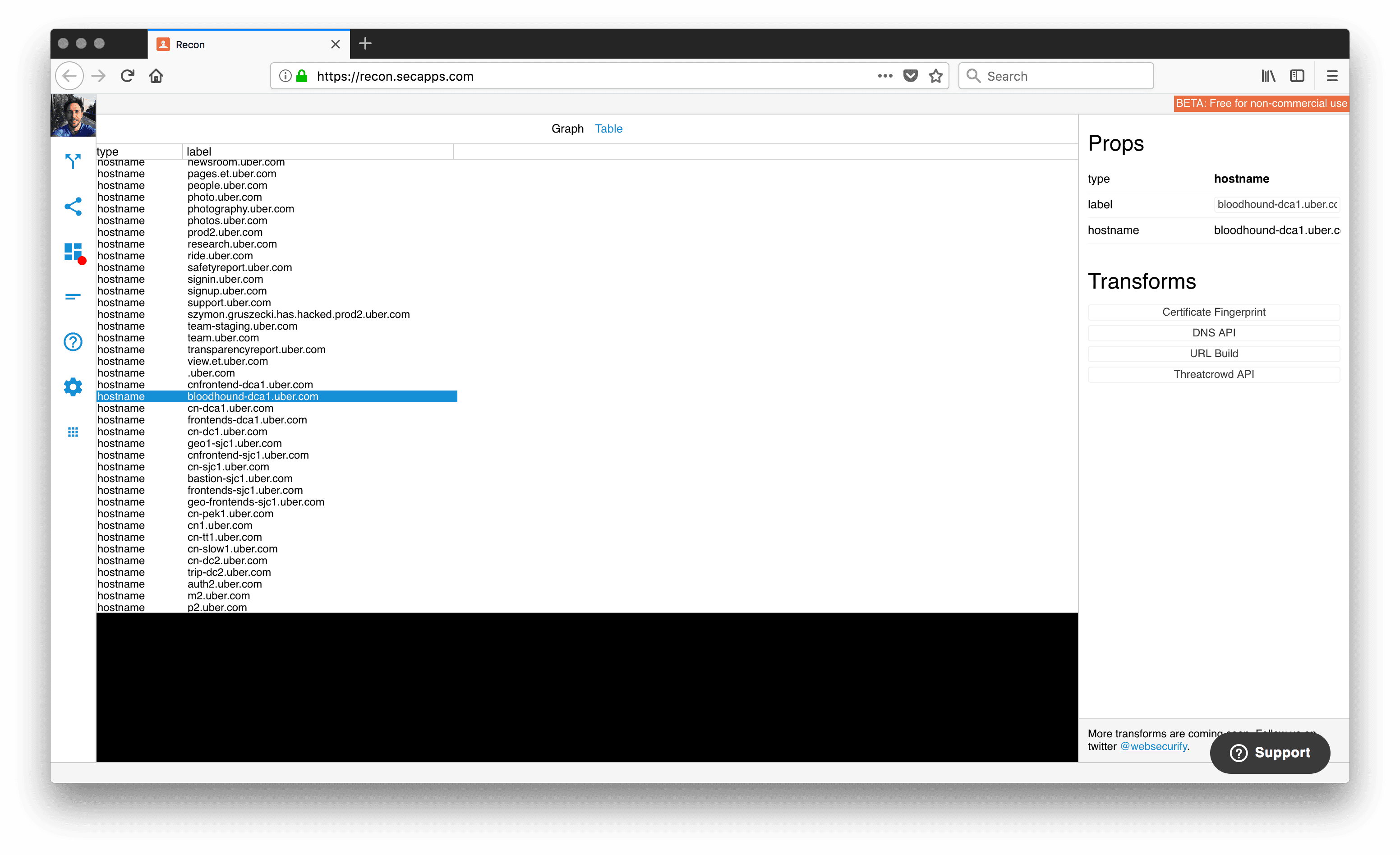
Task: Select row trip-dc2.uber.com
Action: click(x=276, y=573)
